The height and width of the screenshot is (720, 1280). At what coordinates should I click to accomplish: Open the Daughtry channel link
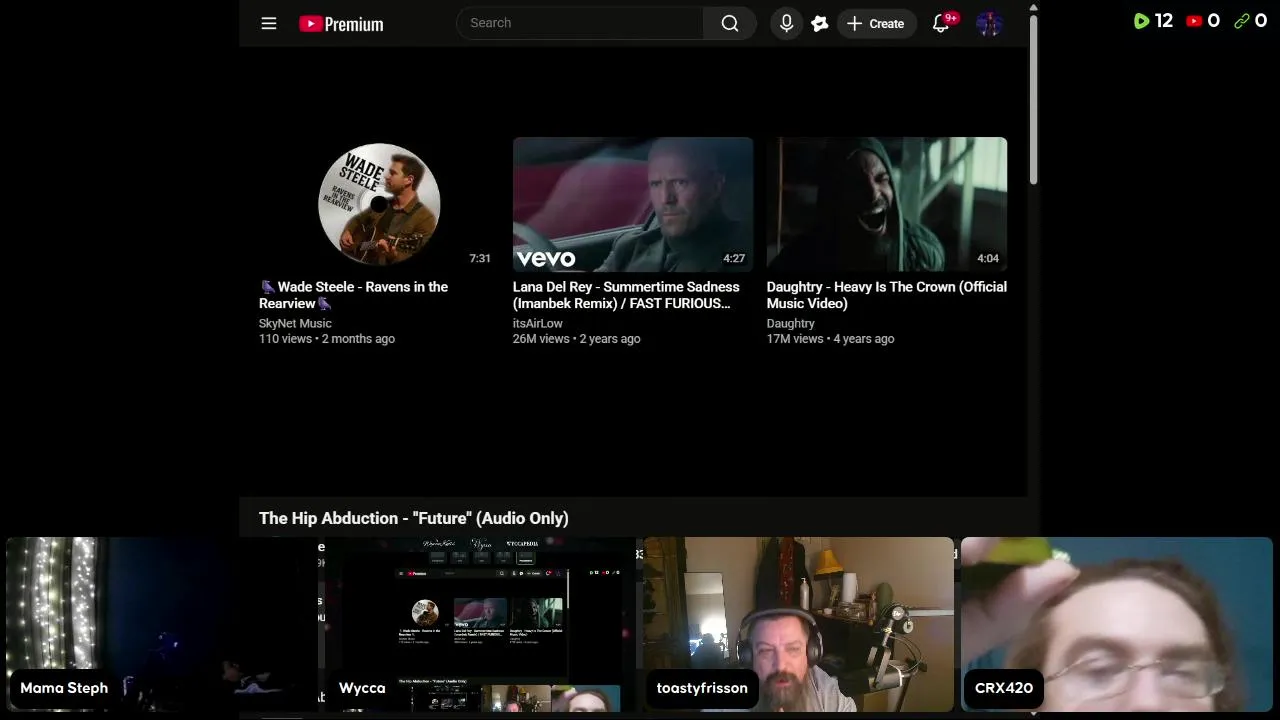tap(791, 323)
